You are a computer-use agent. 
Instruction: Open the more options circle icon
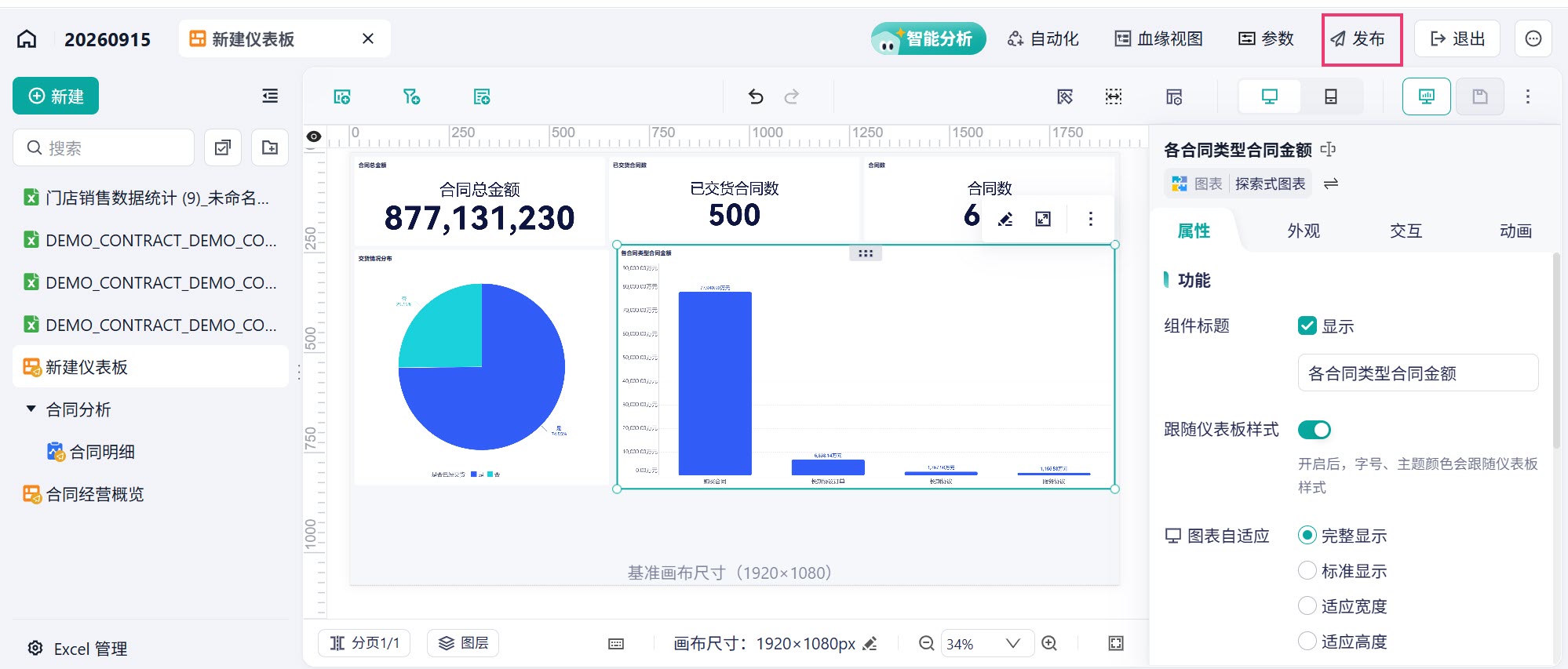[x=1533, y=38]
